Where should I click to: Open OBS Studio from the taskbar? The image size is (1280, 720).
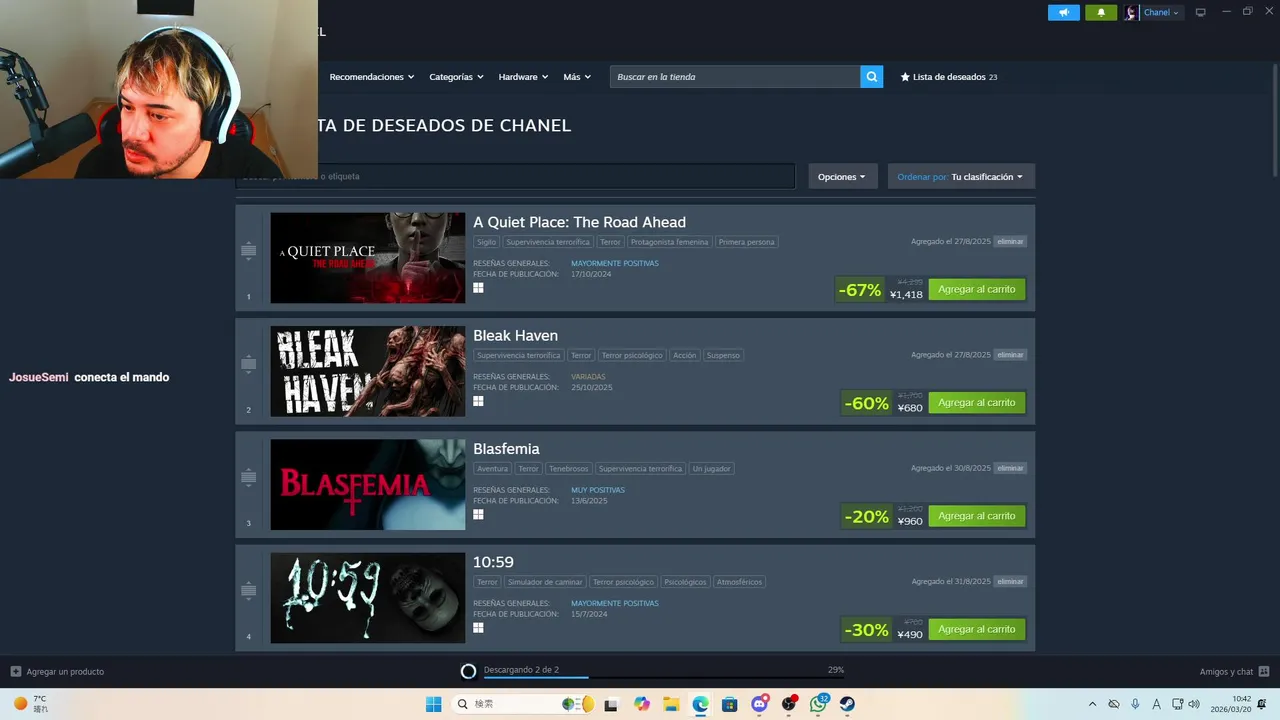[x=789, y=704]
